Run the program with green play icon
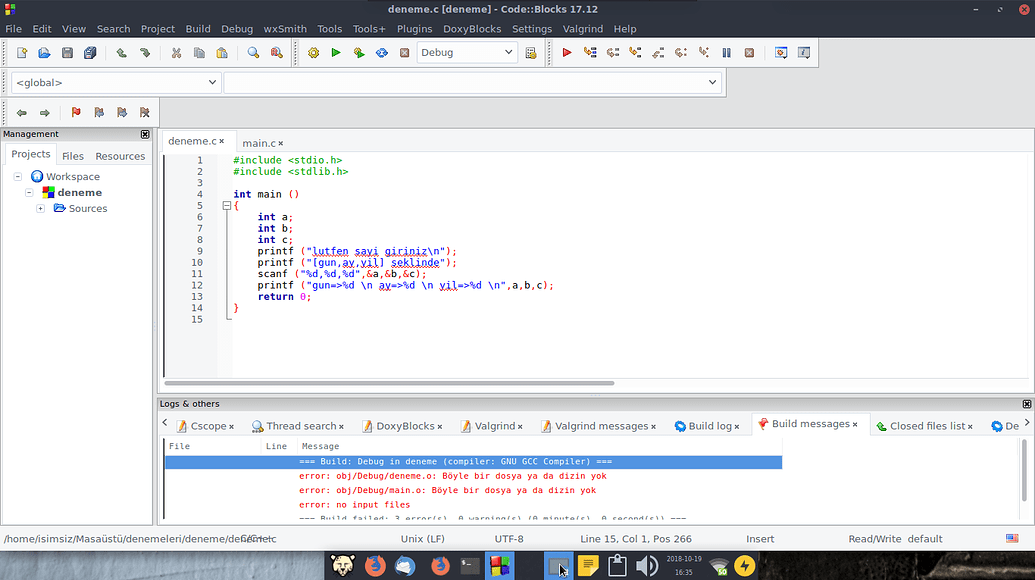 tap(336, 53)
